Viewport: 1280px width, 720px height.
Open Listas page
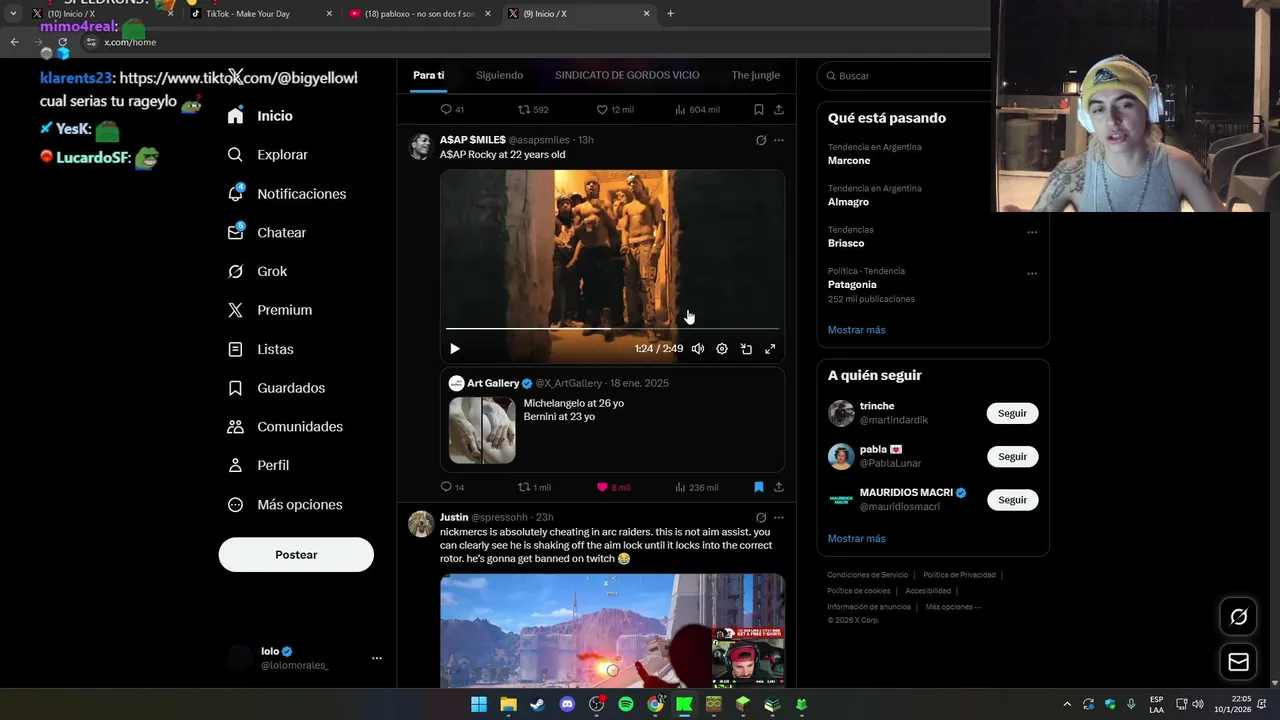pyautogui.click(x=261, y=349)
